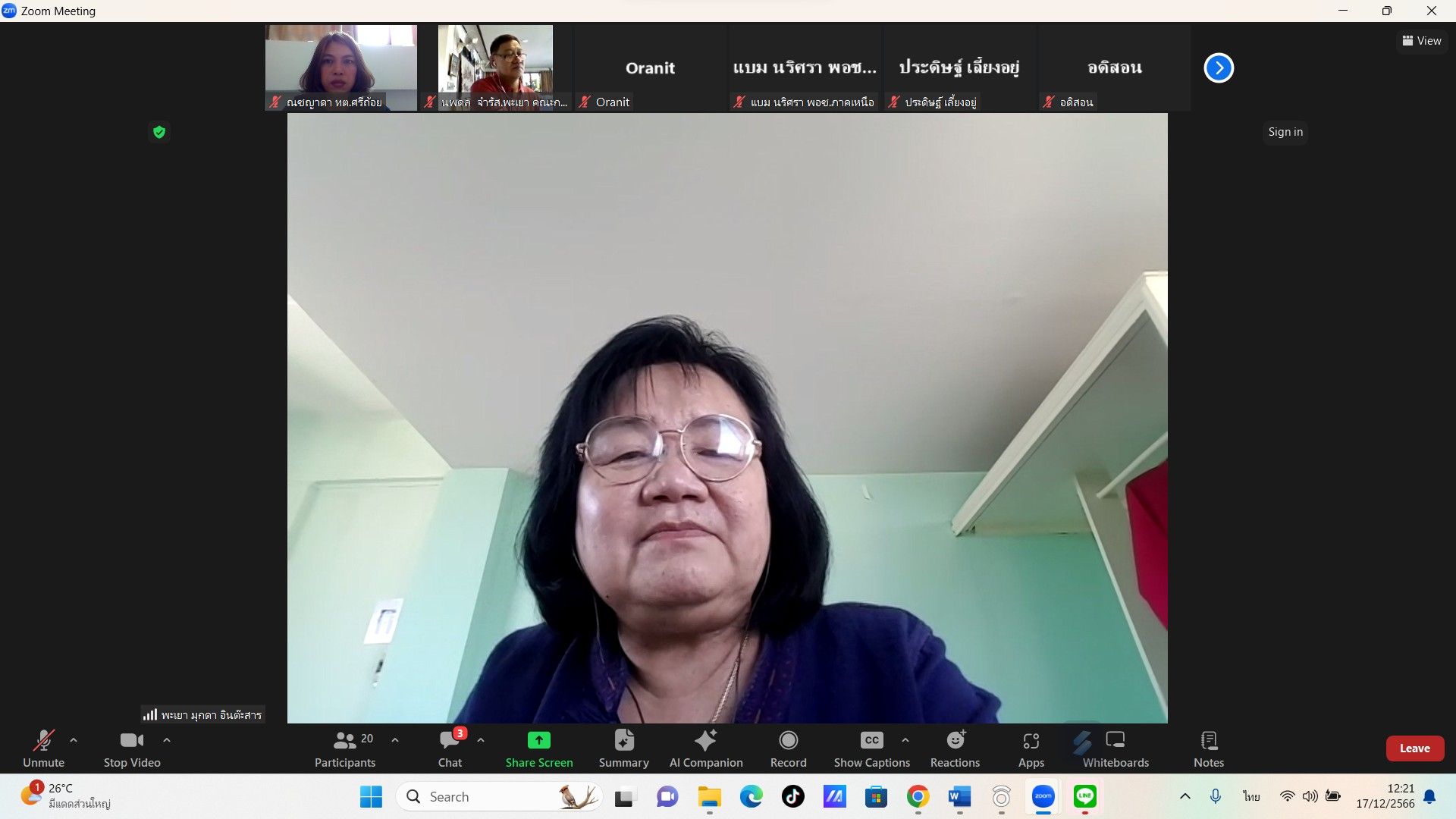The image size is (1456, 819).
Task: Open Whiteboards
Action: coord(1115,748)
